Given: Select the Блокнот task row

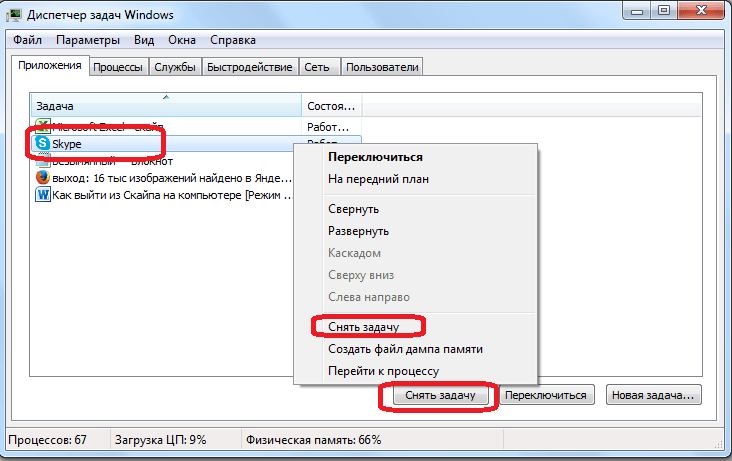Looking at the screenshot, I should pyautogui.click(x=163, y=161).
